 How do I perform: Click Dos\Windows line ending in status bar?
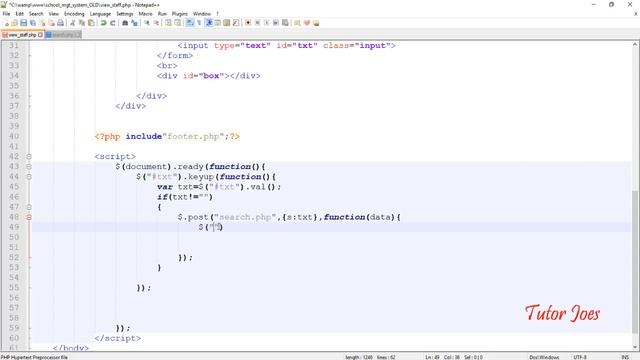click(x=544, y=357)
